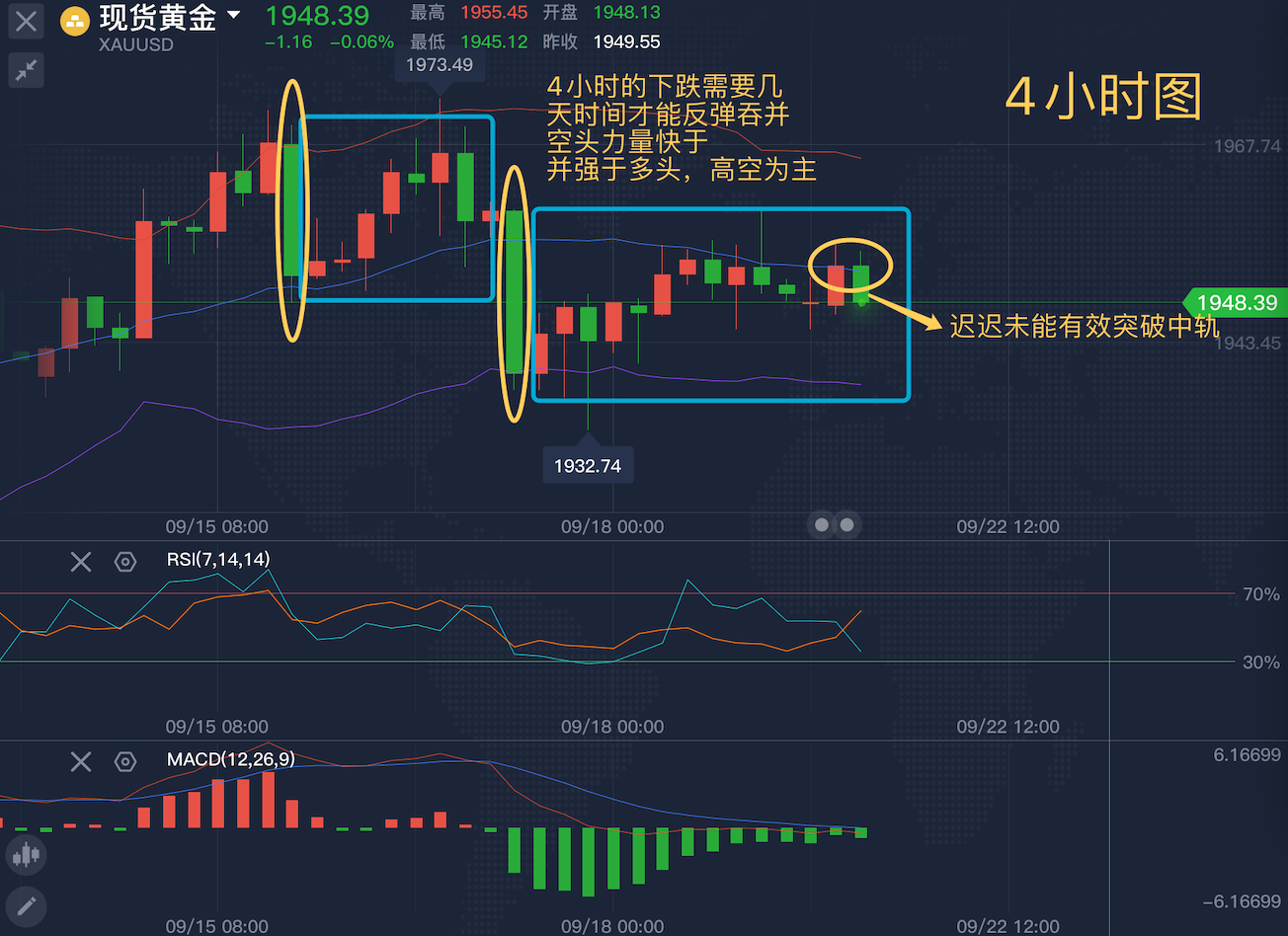1288x936 pixels.
Task: Click the collapse fullscreen arrows icon
Action: coord(27,70)
